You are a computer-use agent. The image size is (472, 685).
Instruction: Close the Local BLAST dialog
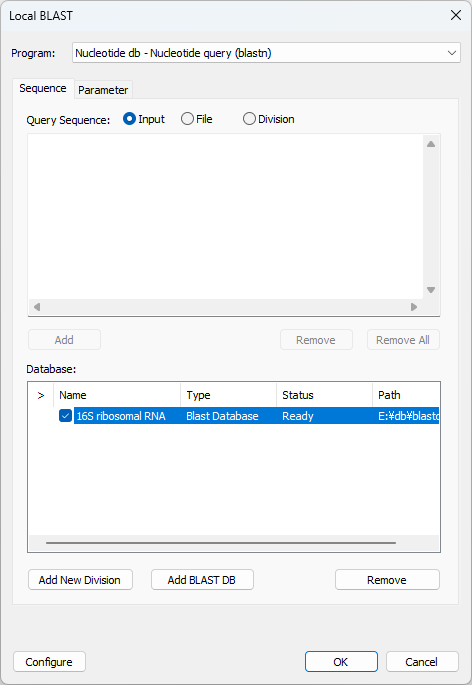(x=456, y=15)
